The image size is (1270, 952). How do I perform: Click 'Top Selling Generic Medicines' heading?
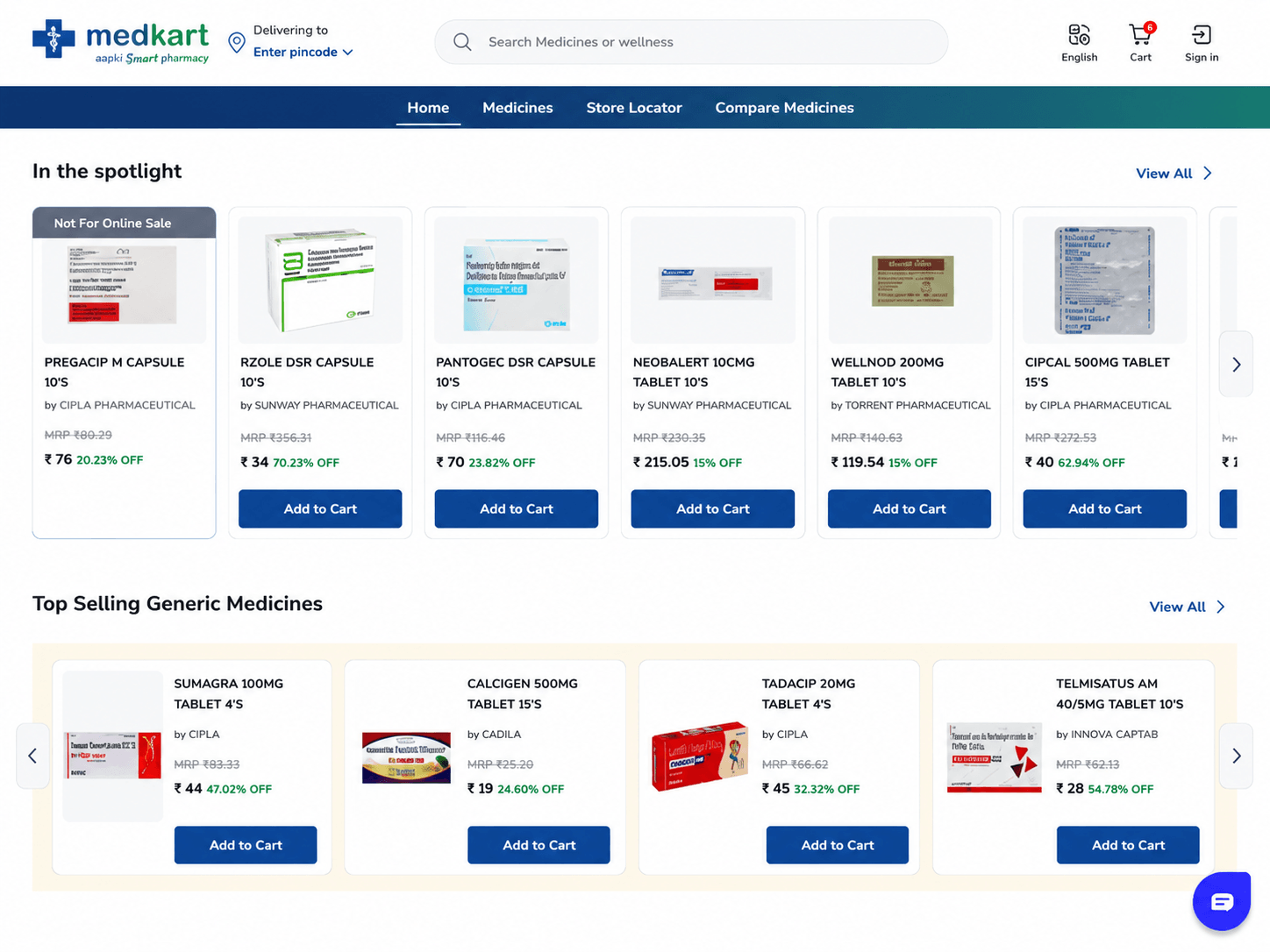coord(177,603)
